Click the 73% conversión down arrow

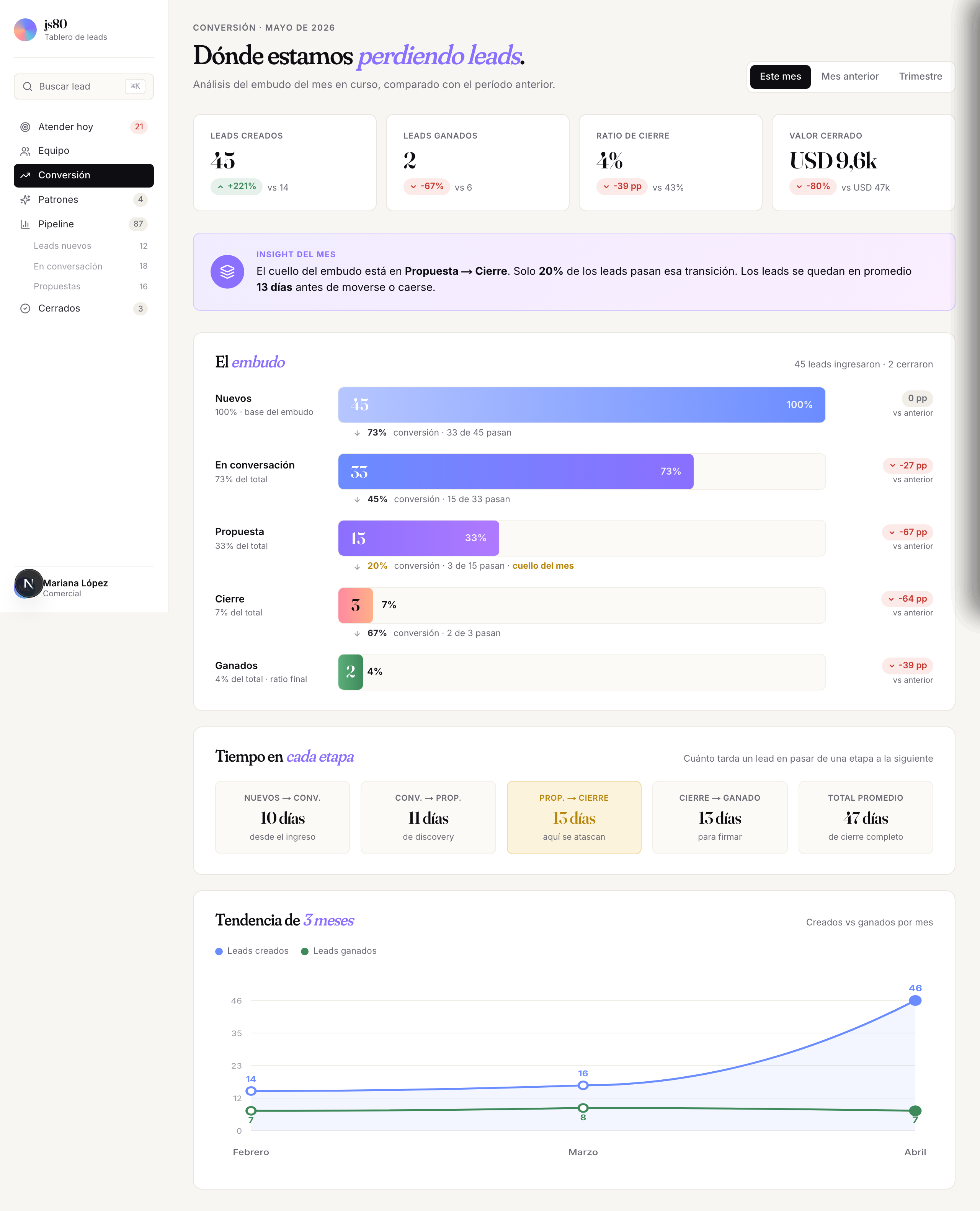357,433
